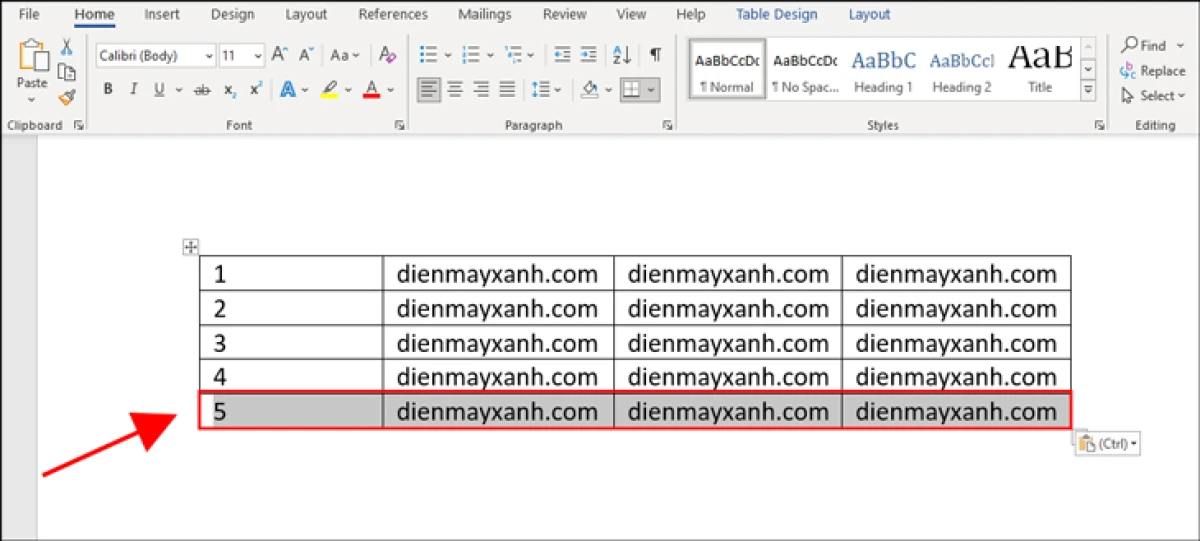Open Text Effects glowing A icon

(x=288, y=90)
